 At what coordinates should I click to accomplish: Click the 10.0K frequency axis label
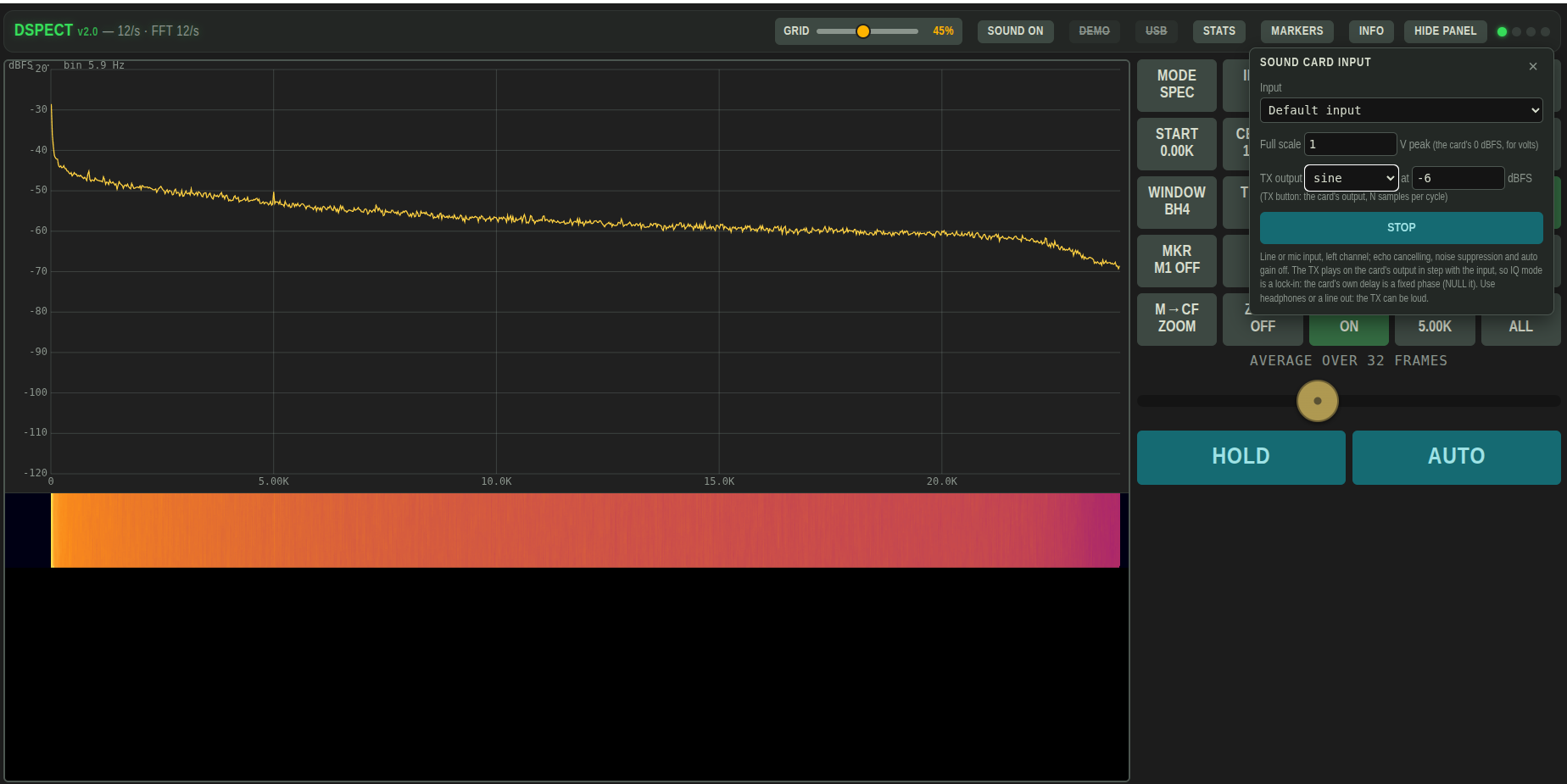point(496,481)
